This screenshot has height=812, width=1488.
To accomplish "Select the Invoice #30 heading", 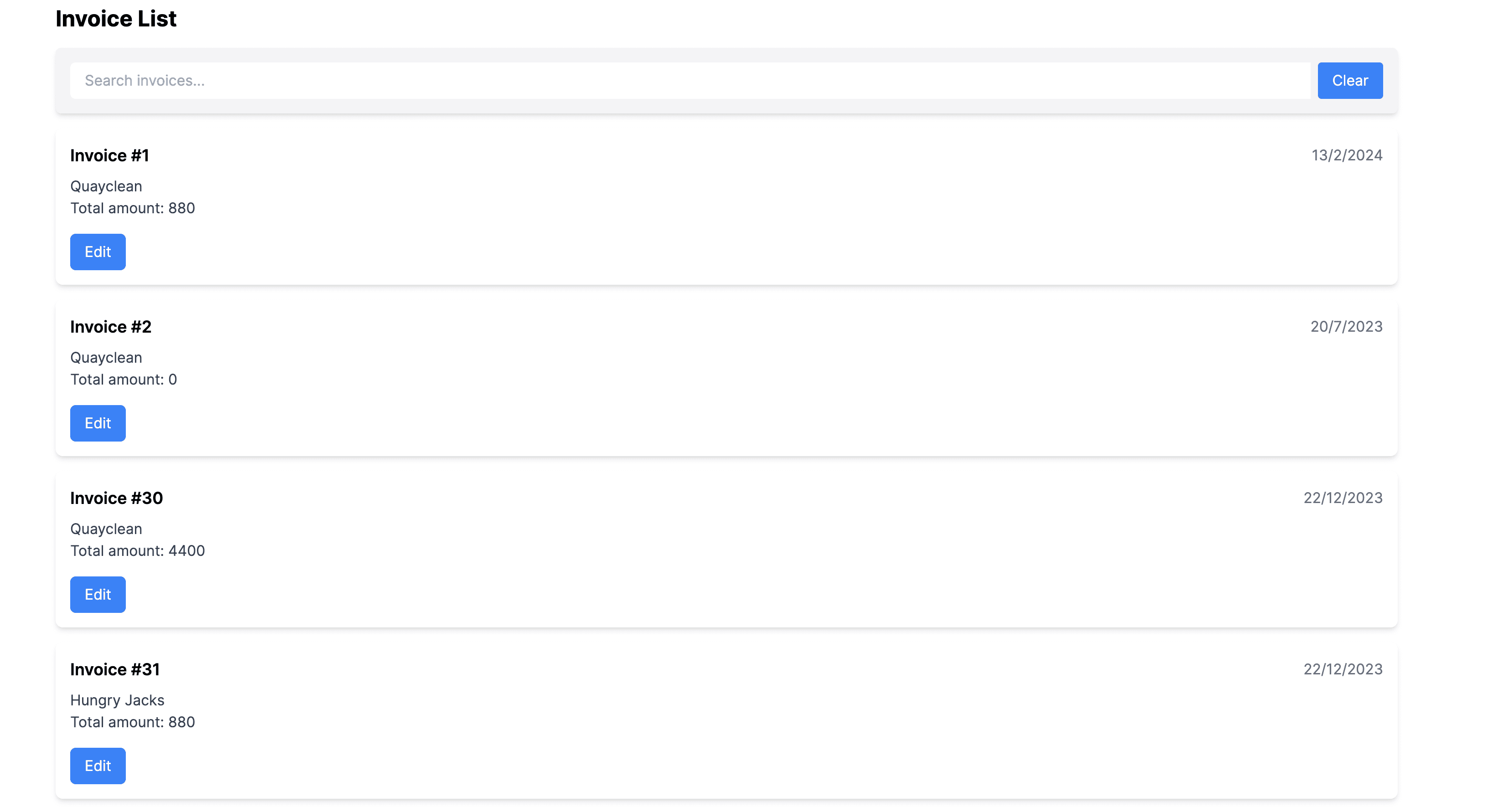I will tap(117, 498).
